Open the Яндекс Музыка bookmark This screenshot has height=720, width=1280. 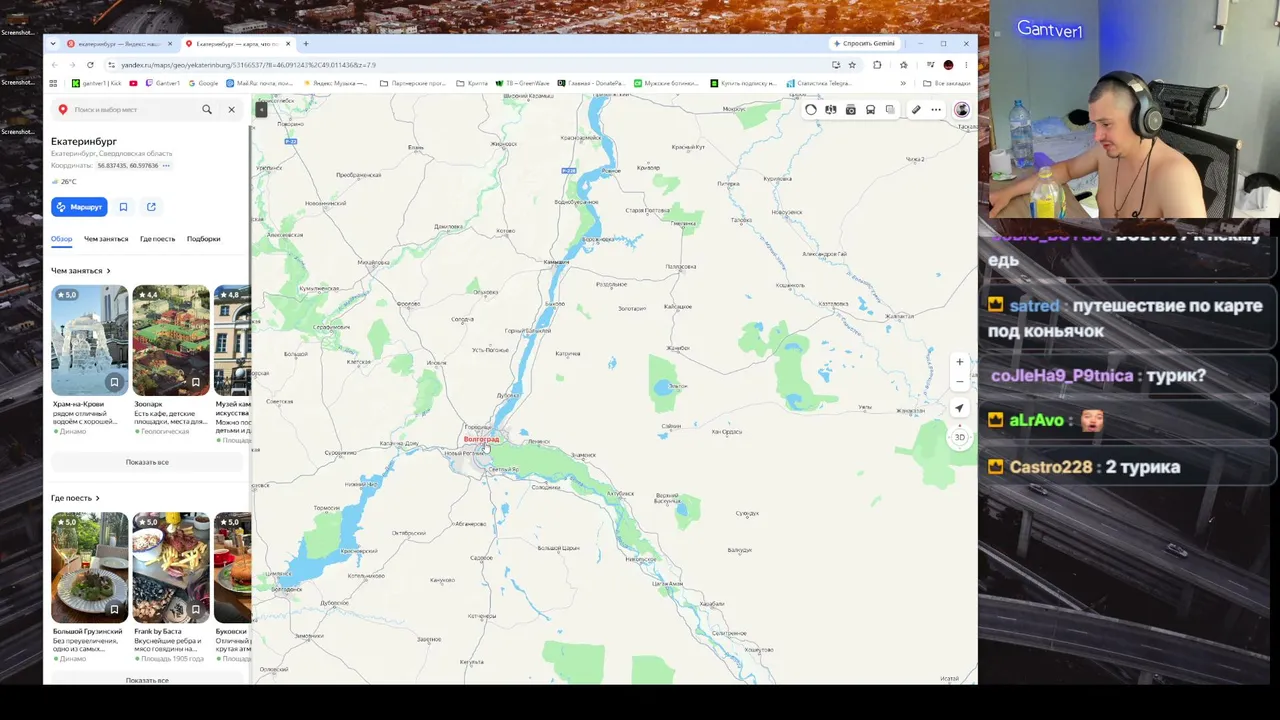click(x=335, y=83)
